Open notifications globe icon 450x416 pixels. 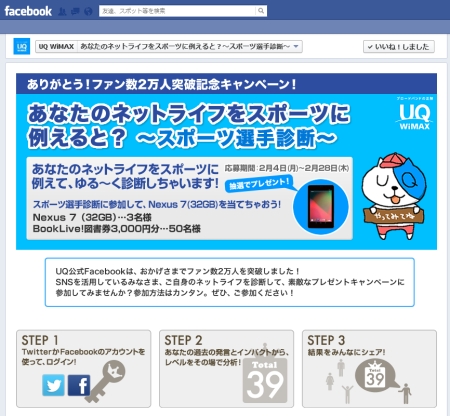(x=88, y=12)
